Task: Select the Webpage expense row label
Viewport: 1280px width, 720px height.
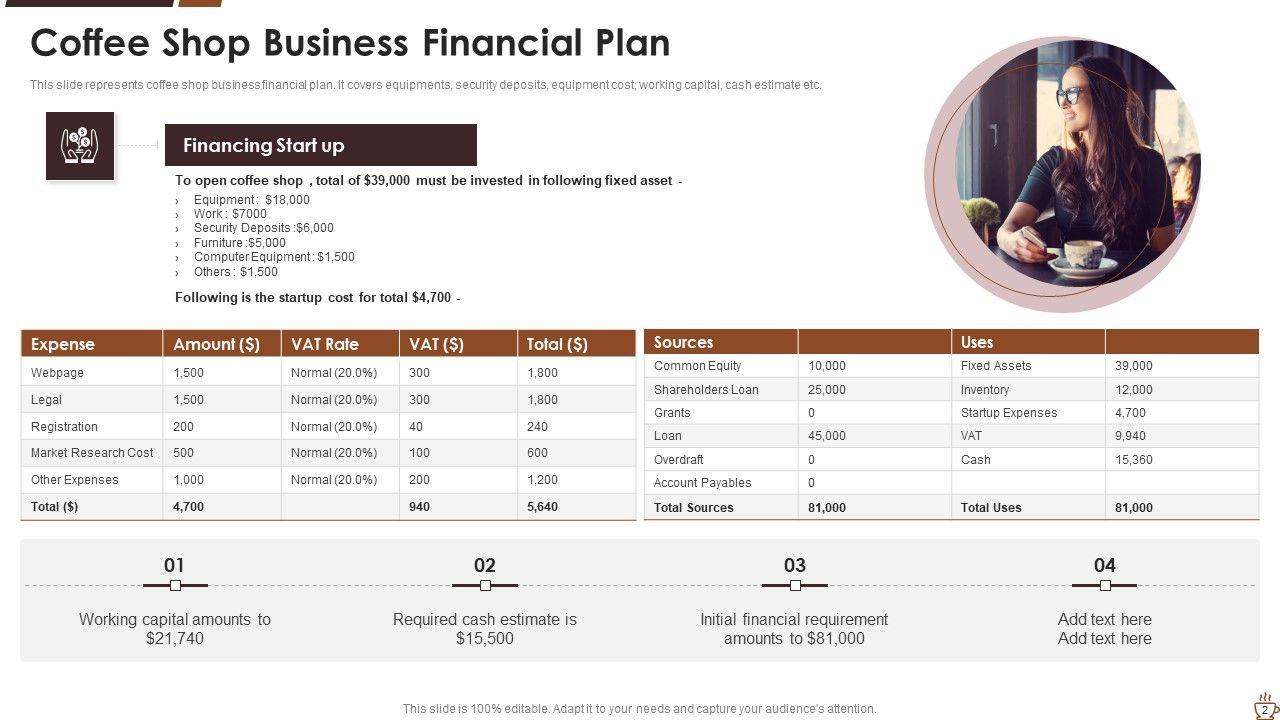Action: click(x=58, y=373)
